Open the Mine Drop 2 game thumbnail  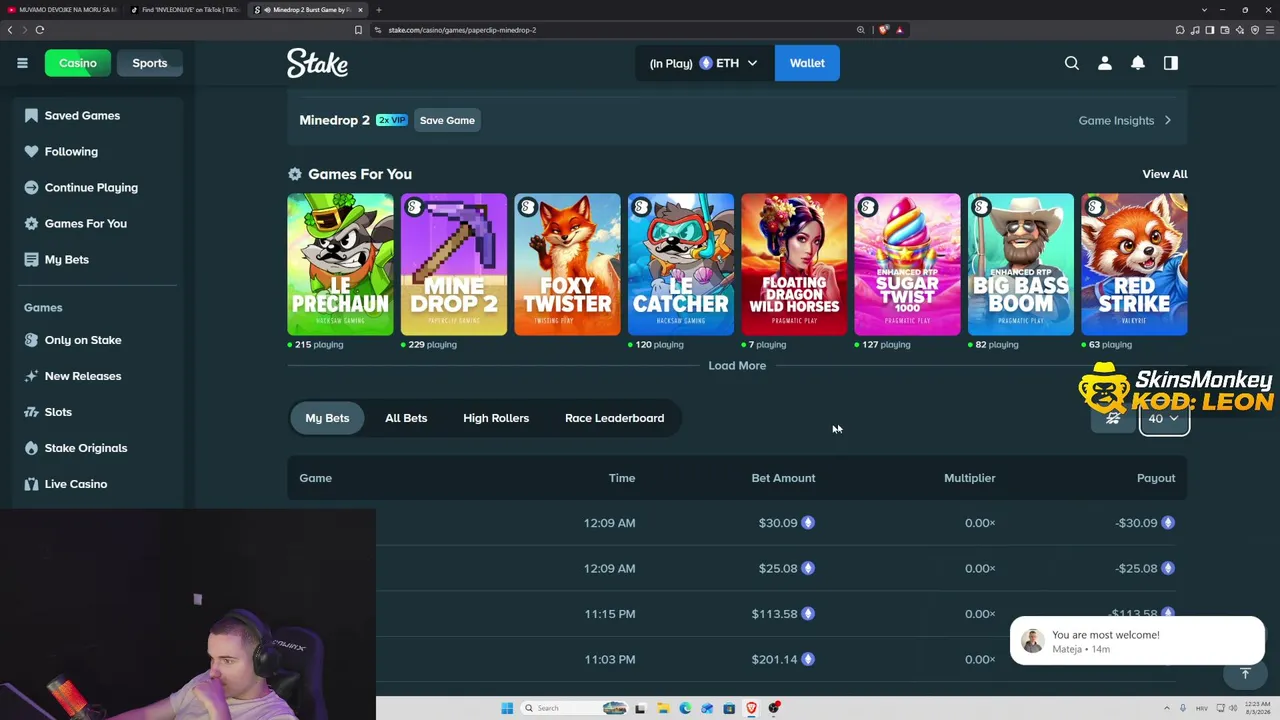point(454,264)
